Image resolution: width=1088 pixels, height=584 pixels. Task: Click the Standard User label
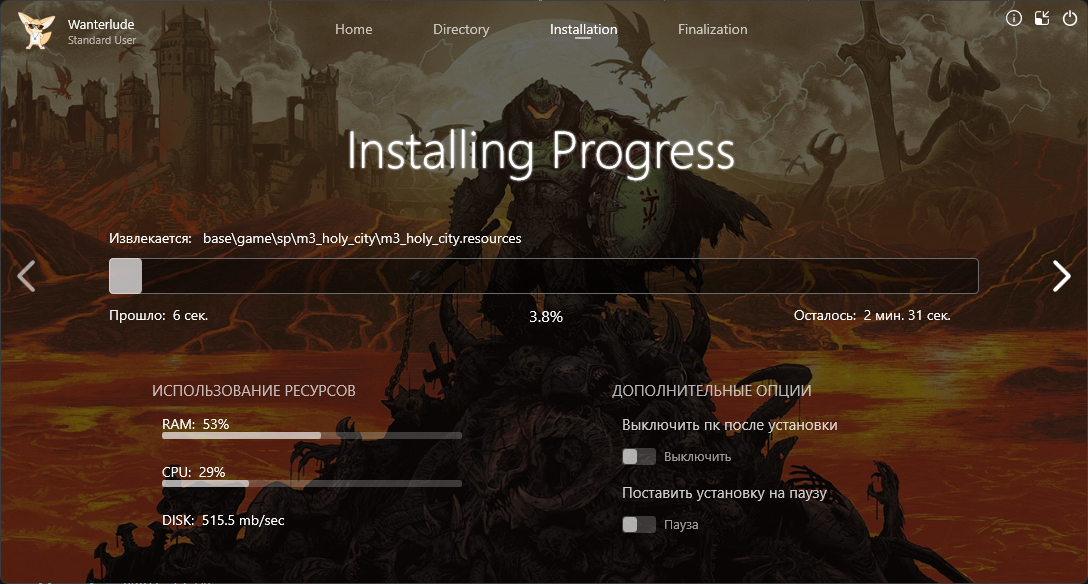[x=101, y=40]
